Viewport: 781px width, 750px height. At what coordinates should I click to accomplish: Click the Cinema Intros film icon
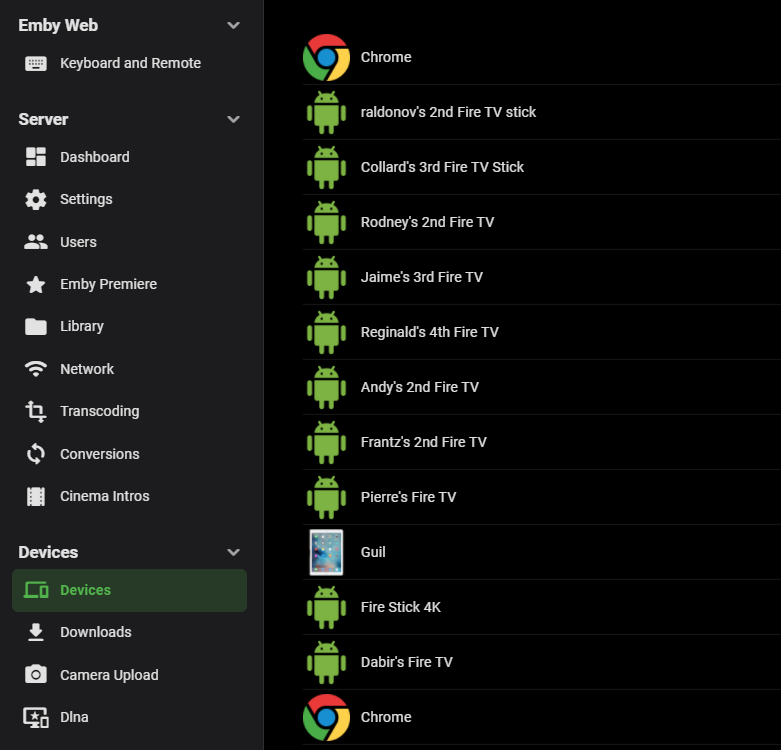click(x=36, y=496)
